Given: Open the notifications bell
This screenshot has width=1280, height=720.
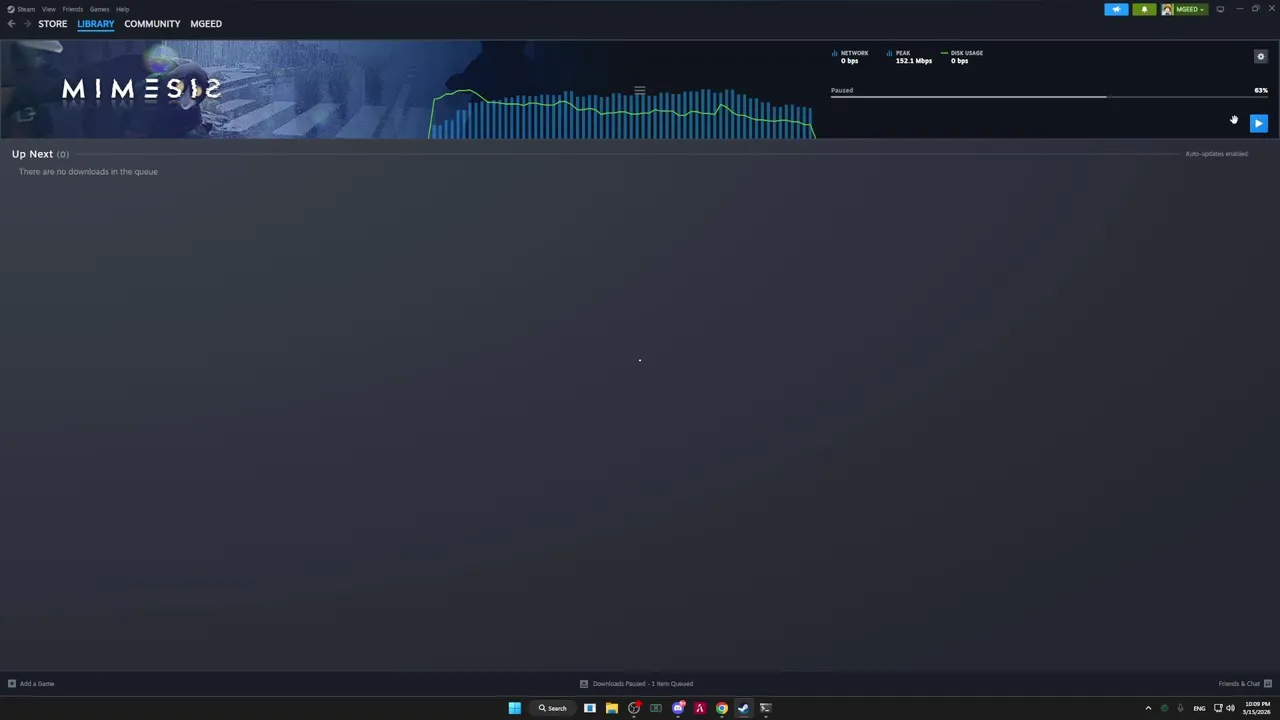Looking at the screenshot, I should 1144,9.
